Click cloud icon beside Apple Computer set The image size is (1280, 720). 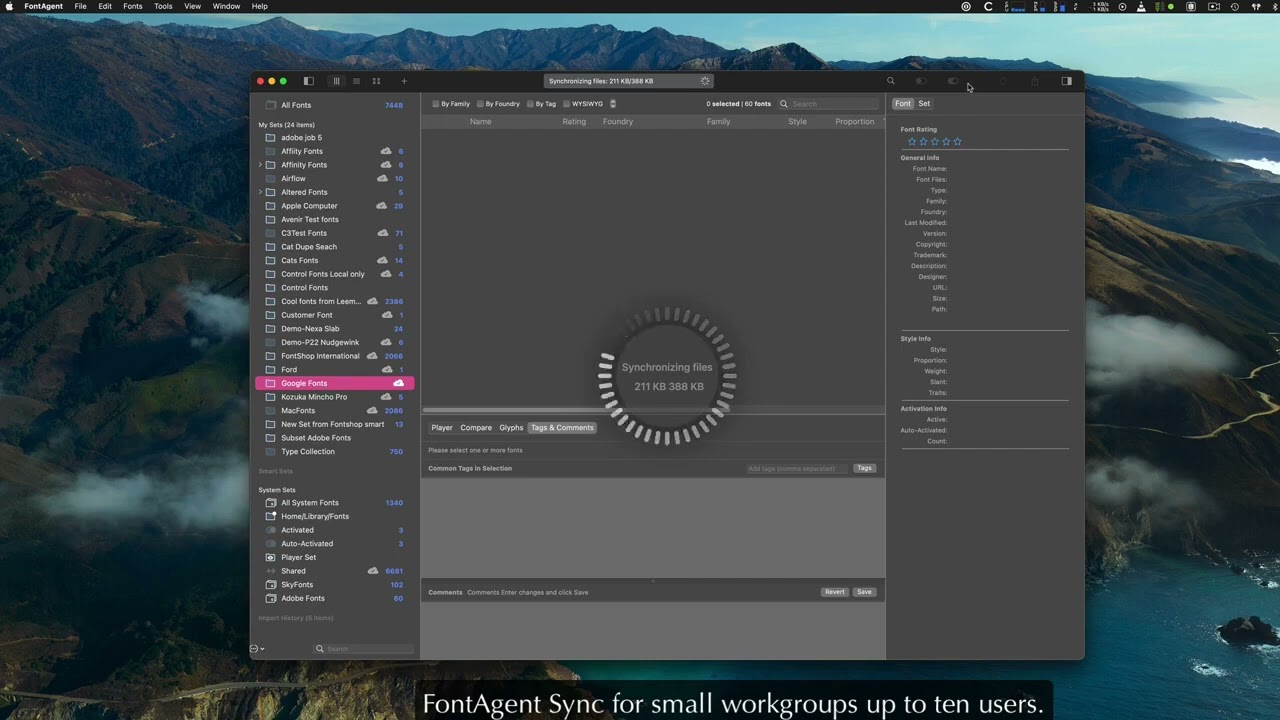click(381, 206)
